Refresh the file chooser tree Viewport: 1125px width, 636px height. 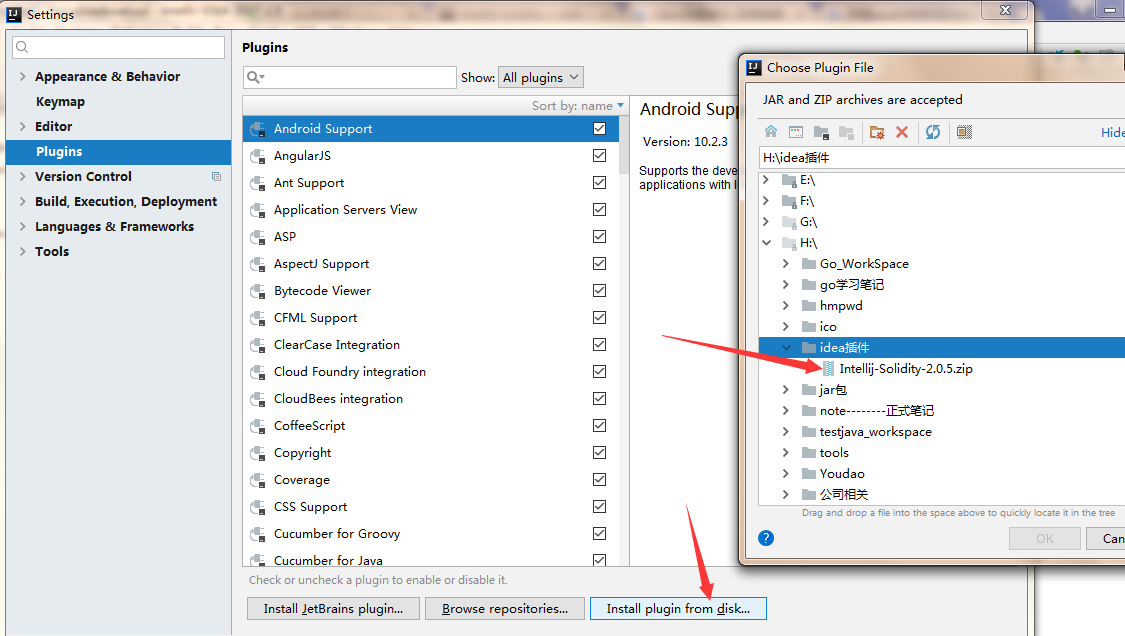(933, 132)
